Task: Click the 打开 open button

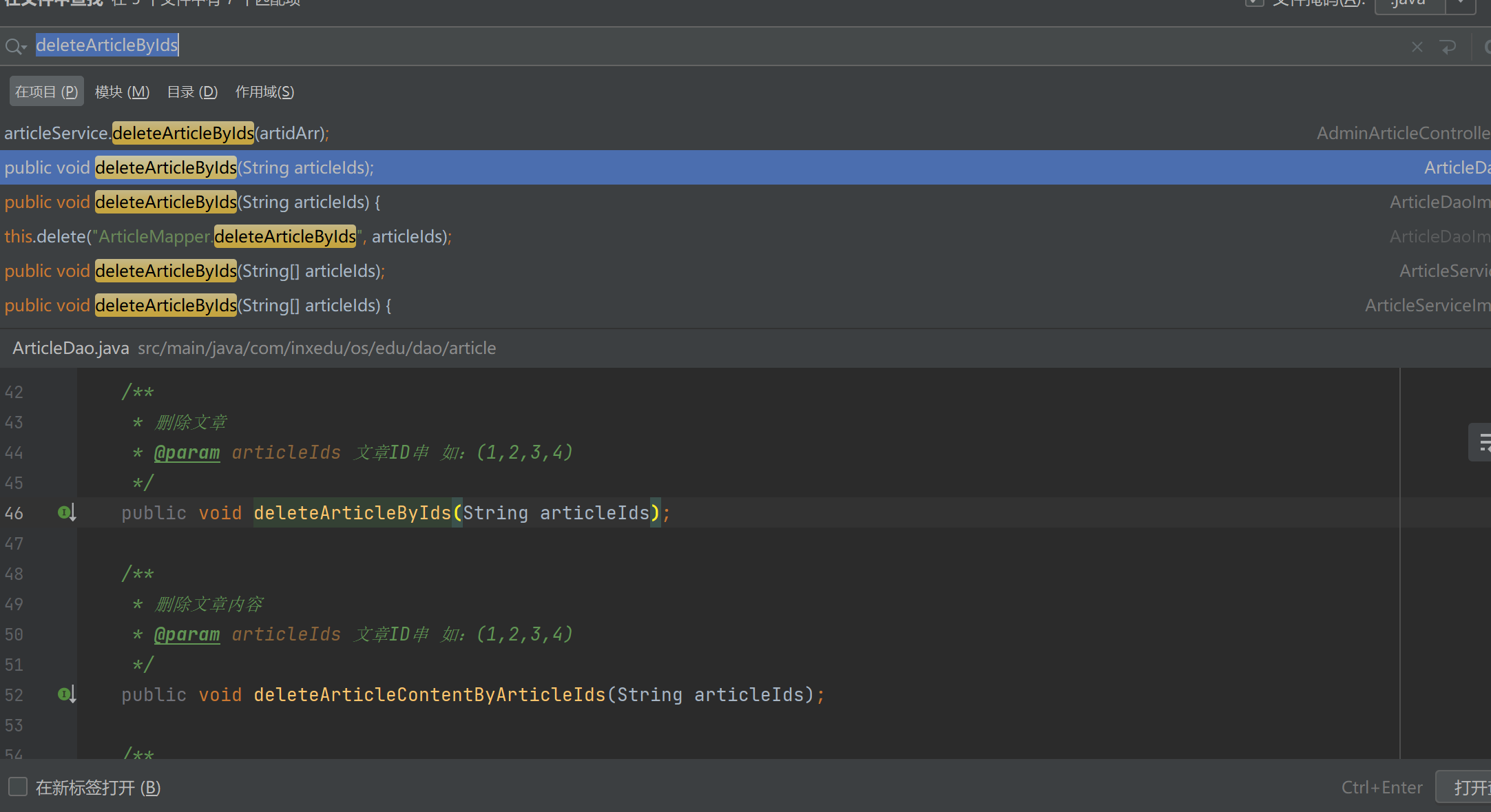Action: (1464, 787)
